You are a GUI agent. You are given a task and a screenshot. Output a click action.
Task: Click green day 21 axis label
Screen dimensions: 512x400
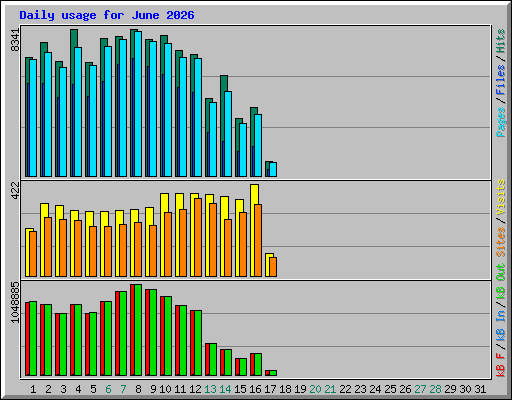point(330,389)
